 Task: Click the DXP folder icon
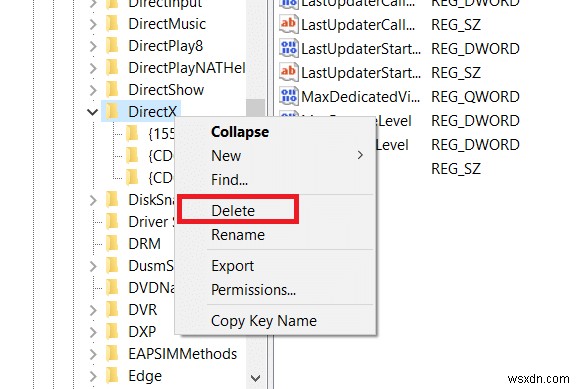pos(112,332)
